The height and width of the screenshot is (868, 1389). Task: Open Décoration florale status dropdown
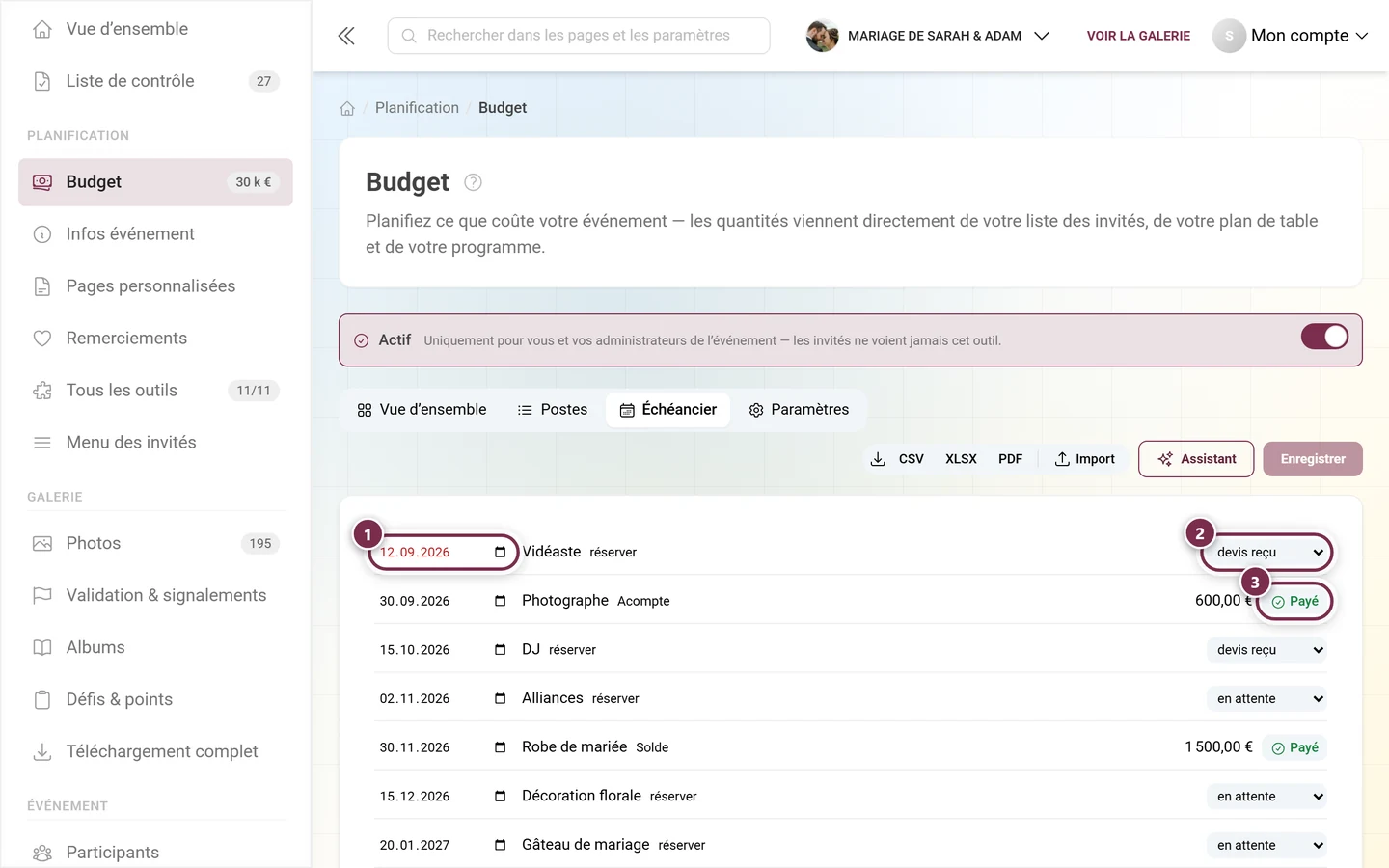click(1267, 797)
